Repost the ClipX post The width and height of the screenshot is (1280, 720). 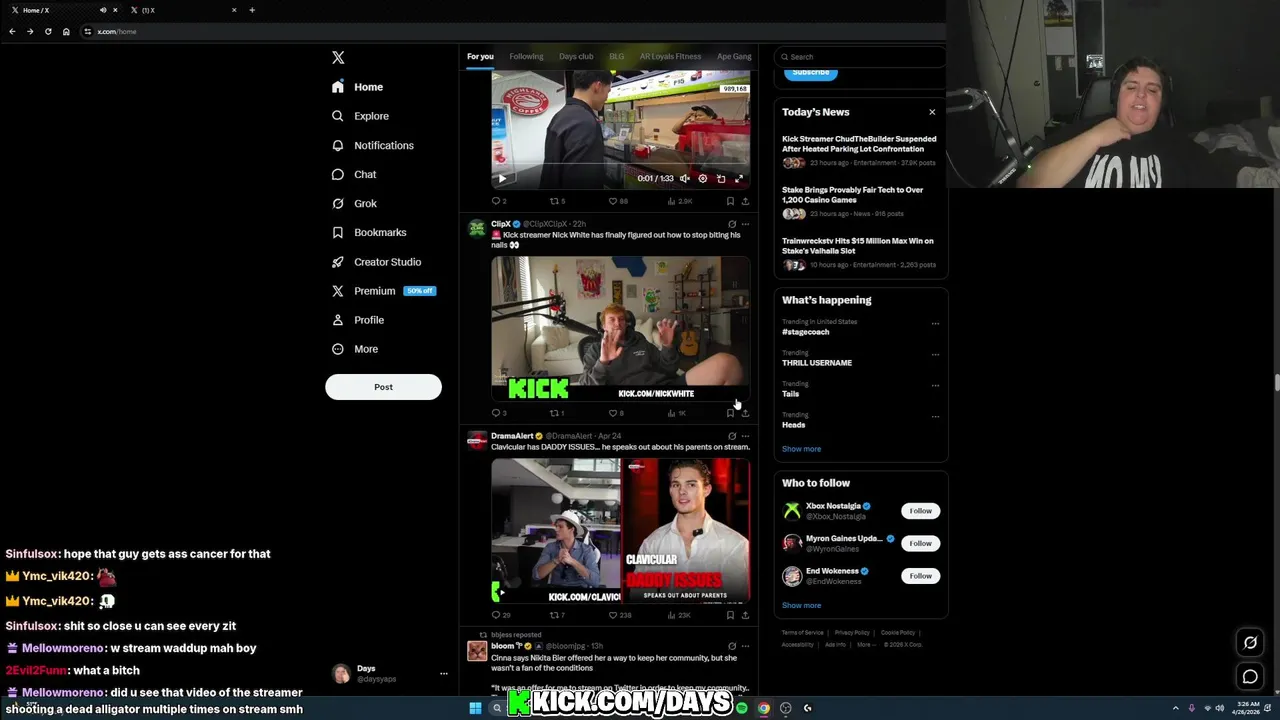coord(557,413)
